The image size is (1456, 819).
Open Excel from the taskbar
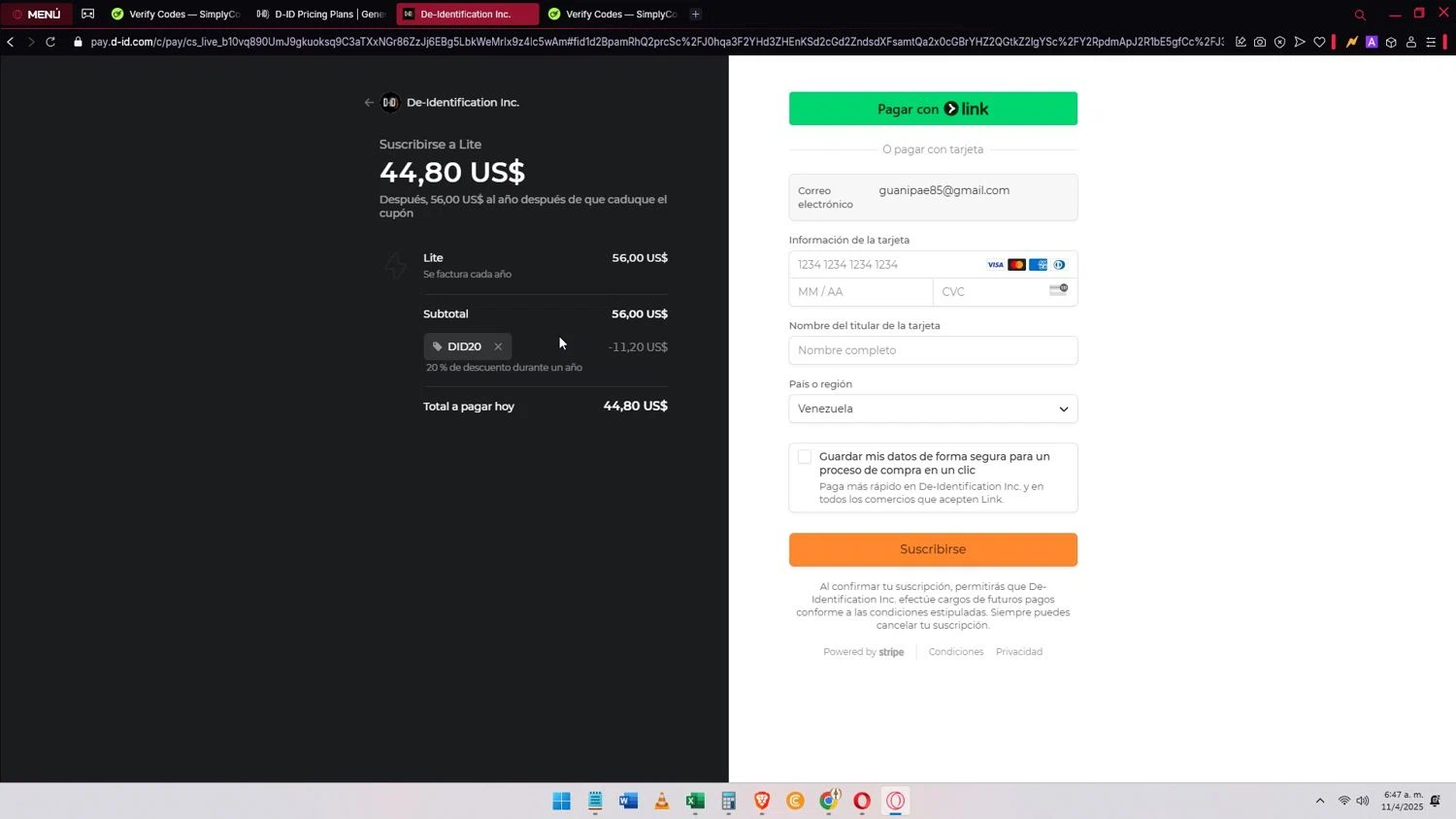pos(695,801)
